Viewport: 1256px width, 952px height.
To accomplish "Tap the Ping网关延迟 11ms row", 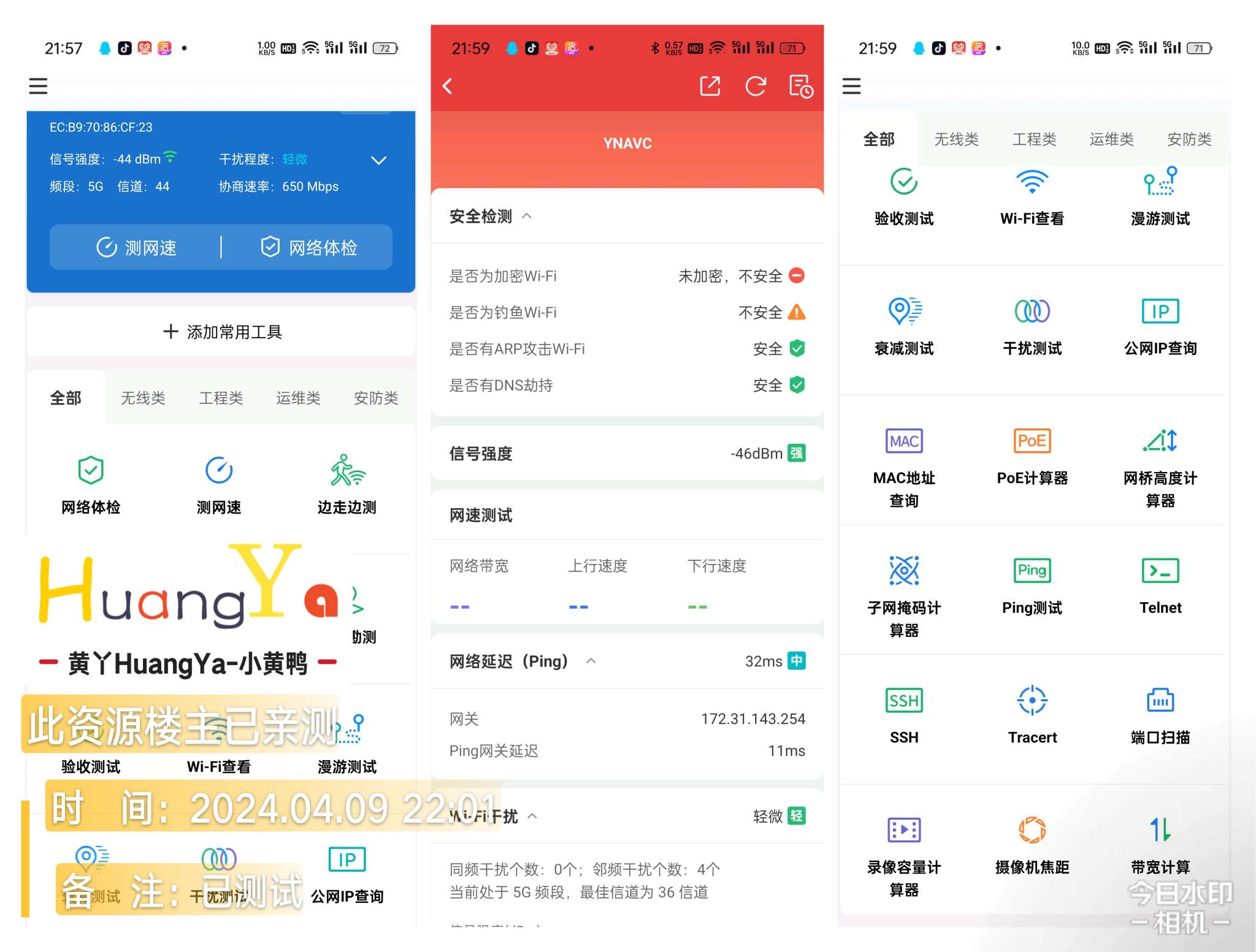I will 627,750.
